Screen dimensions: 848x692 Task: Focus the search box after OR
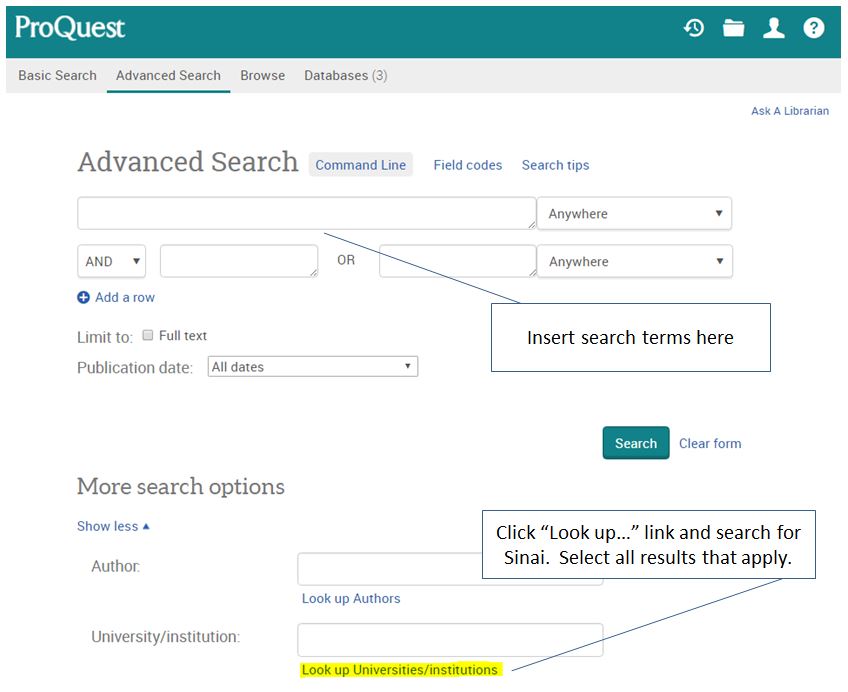coord(458,261)
